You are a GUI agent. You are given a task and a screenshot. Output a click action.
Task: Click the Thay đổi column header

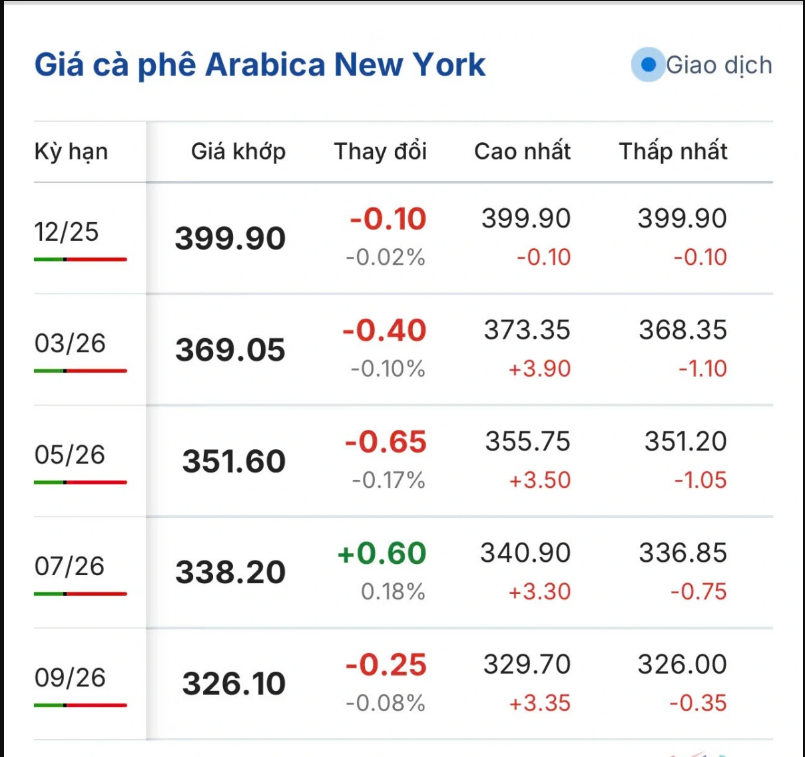point(380,152)
